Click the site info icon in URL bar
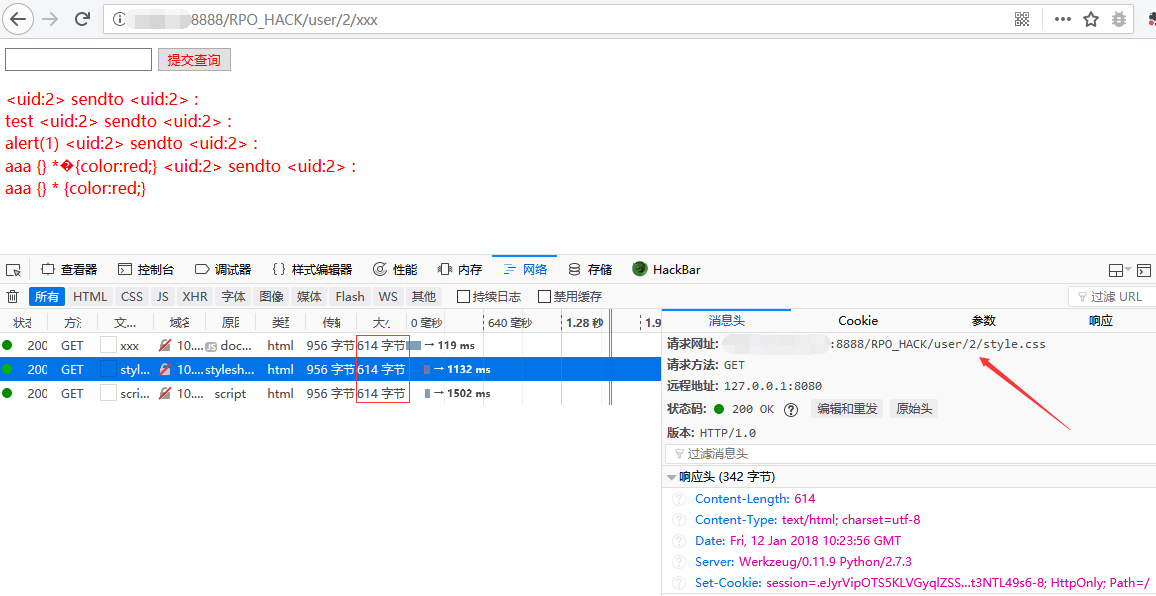This screenshot has height=596, width=1156. [118, 19]
